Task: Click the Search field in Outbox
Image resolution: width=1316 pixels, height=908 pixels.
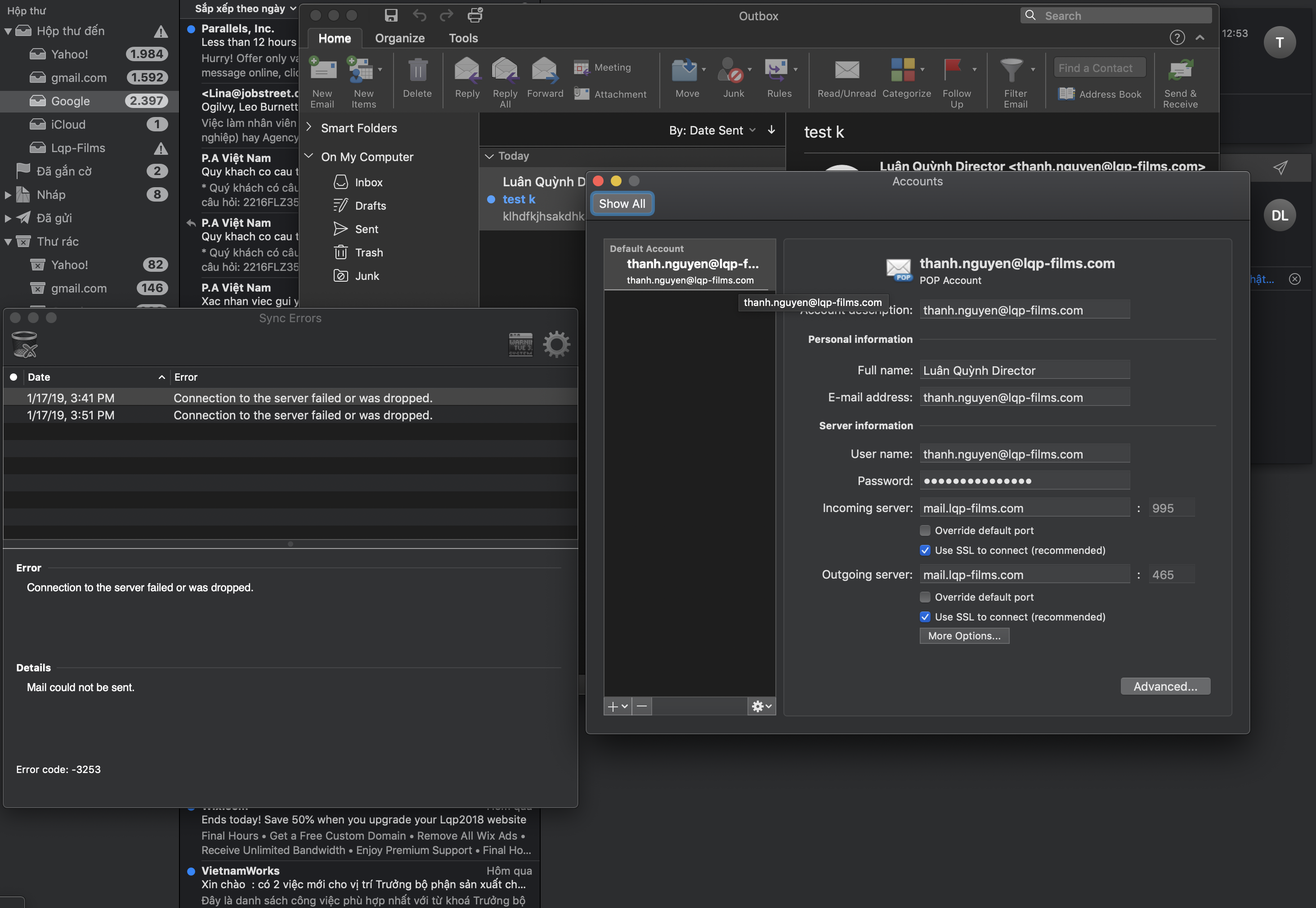Action: [x=1116, y=15]
